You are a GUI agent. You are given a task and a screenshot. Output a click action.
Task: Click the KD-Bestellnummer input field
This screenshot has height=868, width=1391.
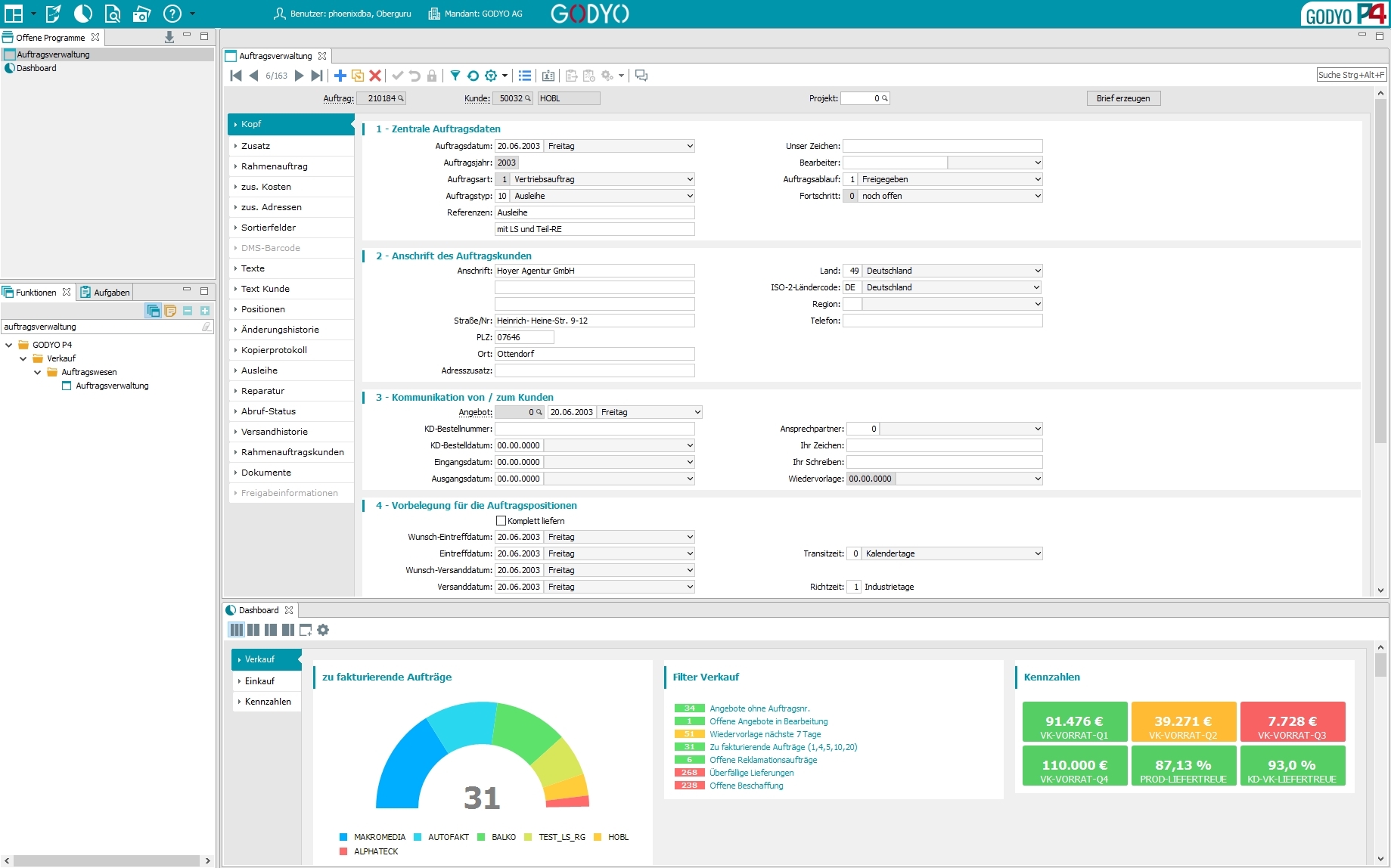[x=595, y=429]
